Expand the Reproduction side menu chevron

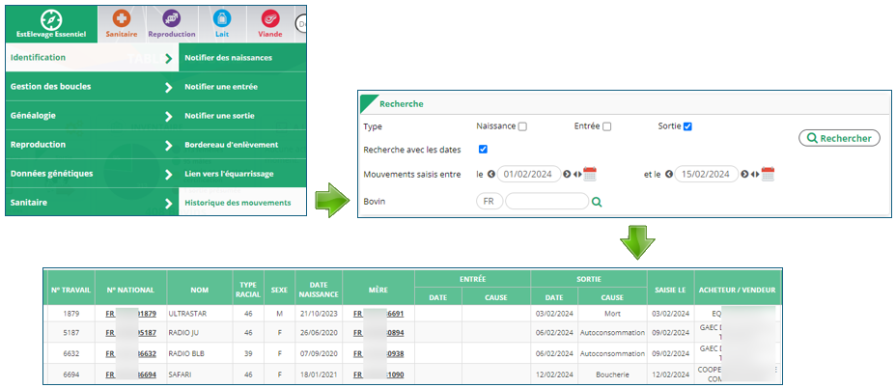pos(168,145)
